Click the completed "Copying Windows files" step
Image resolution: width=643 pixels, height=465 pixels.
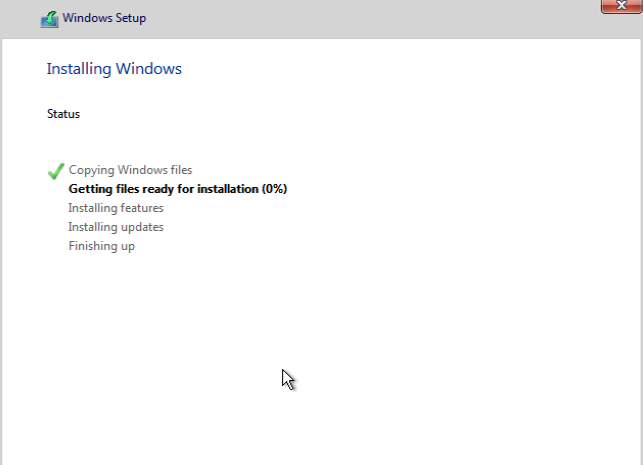pos(130,170)
